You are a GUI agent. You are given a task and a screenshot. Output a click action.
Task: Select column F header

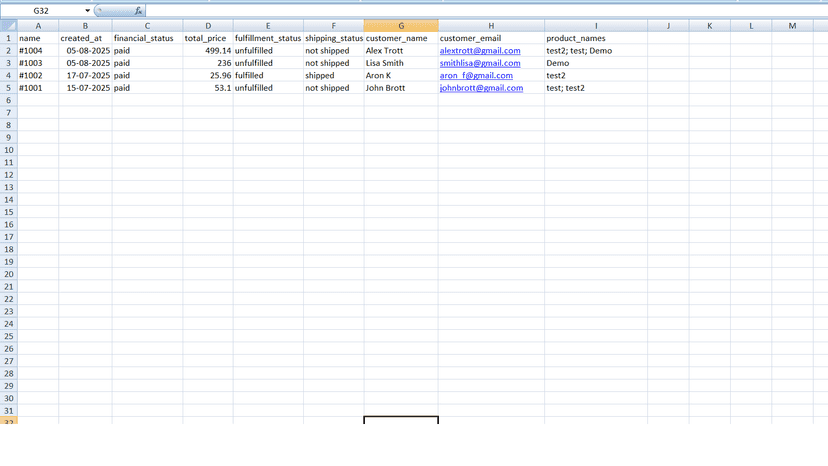point(334,25)
